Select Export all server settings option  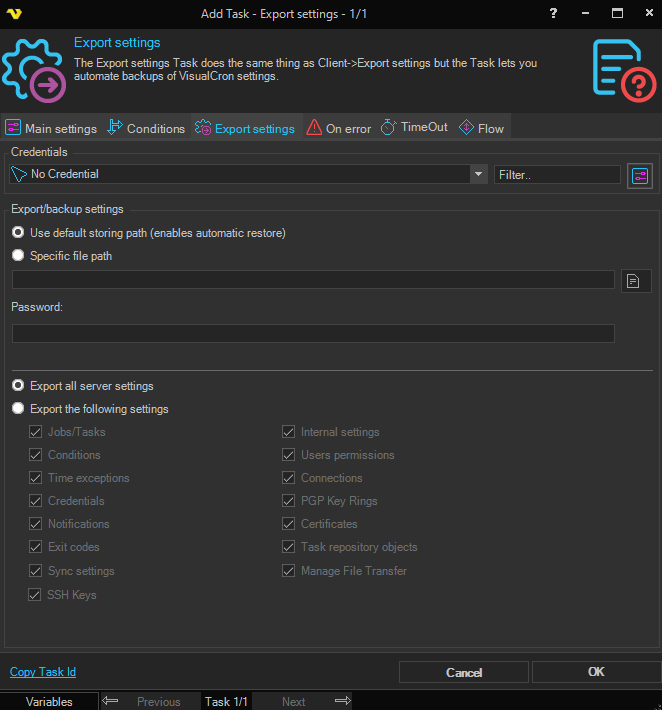pos(18,386)
